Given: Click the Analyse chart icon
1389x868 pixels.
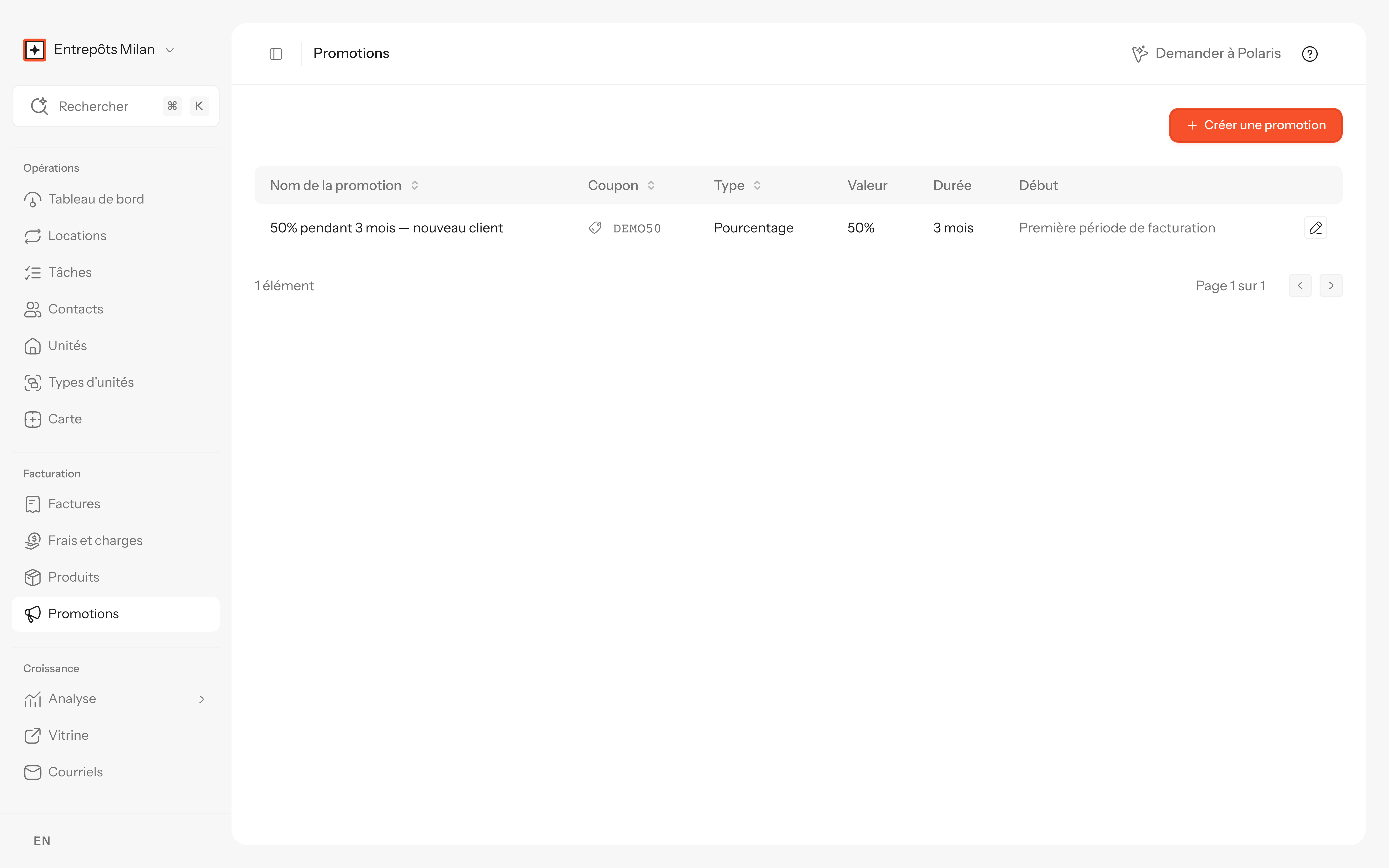Looking at the screenshot, I should [33, 699].
